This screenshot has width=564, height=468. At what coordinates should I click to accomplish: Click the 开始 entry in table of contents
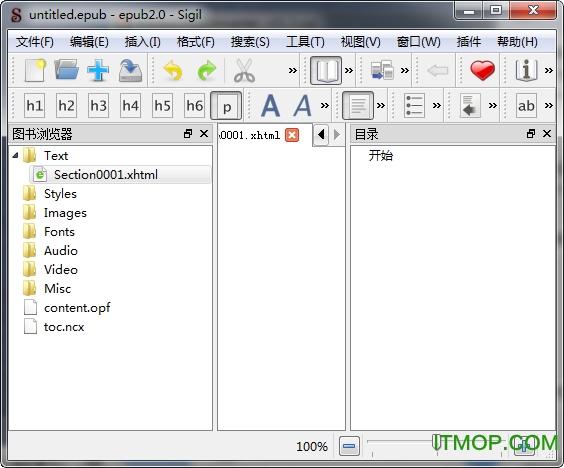pos(381,155)
